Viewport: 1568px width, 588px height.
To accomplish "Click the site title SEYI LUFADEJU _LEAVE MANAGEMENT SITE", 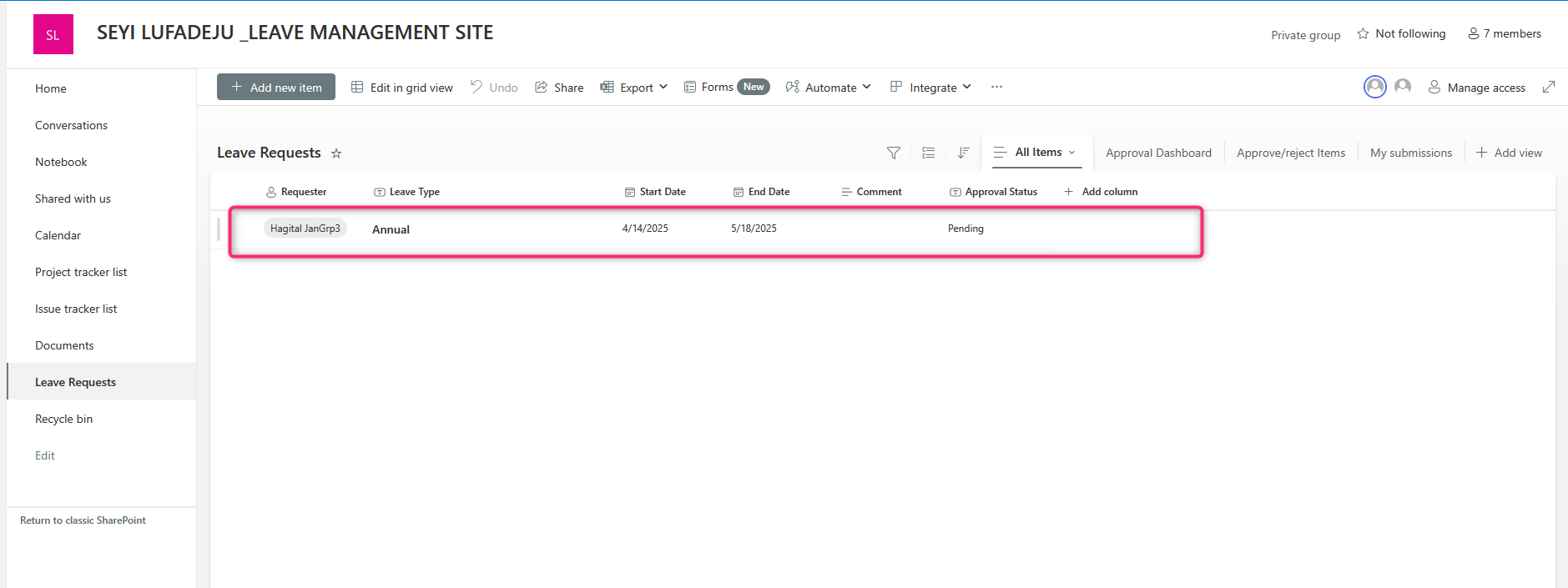I will click(295, 33).
